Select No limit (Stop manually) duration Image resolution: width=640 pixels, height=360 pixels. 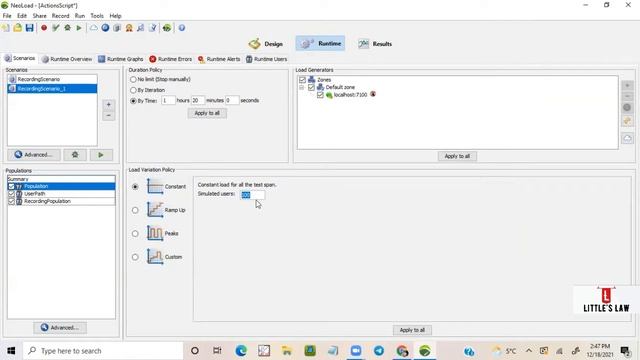(133, 80)
